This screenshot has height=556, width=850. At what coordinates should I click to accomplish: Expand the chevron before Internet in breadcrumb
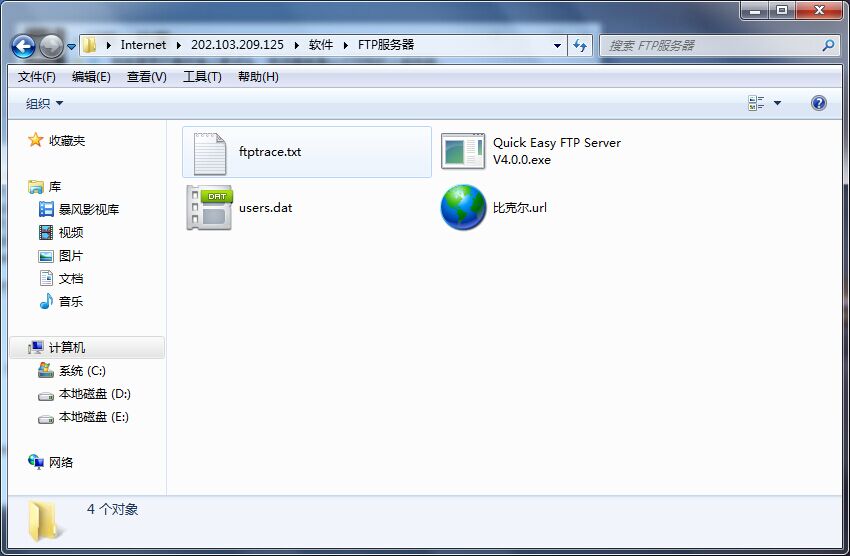[x=108, y=46]
